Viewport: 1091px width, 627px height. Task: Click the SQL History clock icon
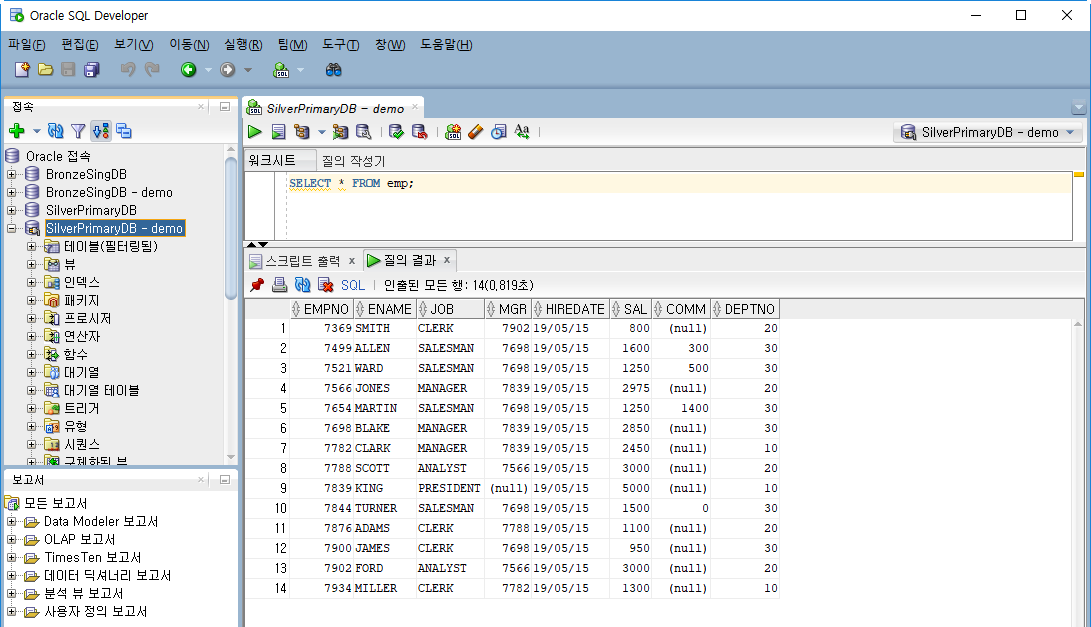(x=499, y=132)
